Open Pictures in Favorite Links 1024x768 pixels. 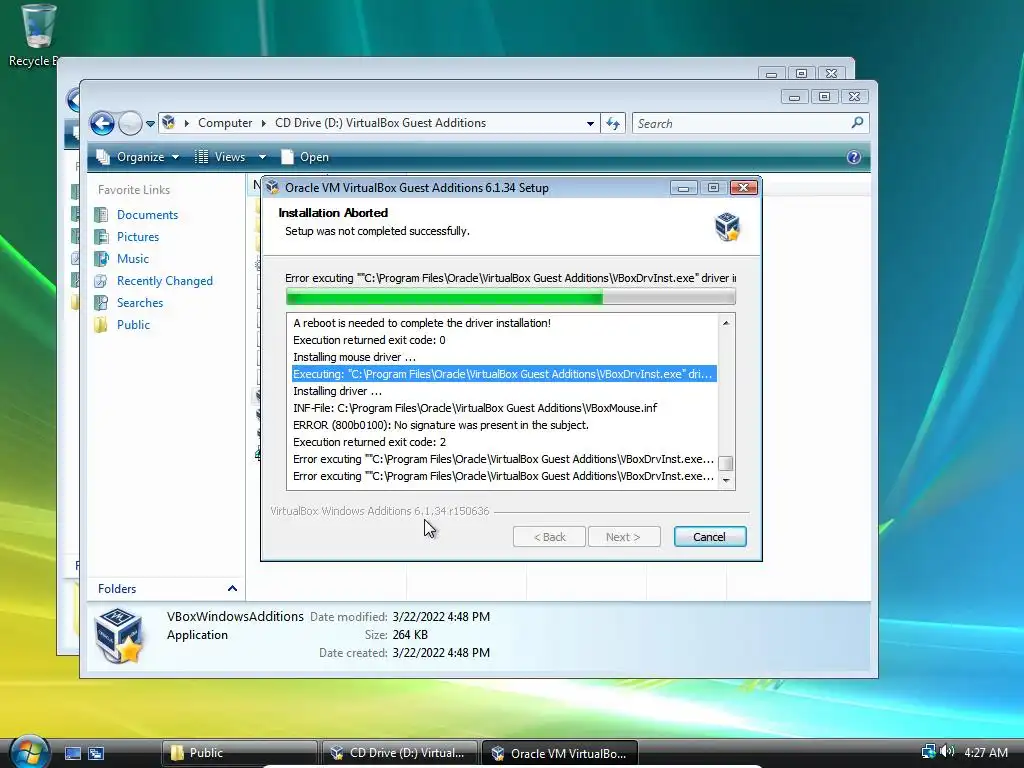(x=138, y=236)
